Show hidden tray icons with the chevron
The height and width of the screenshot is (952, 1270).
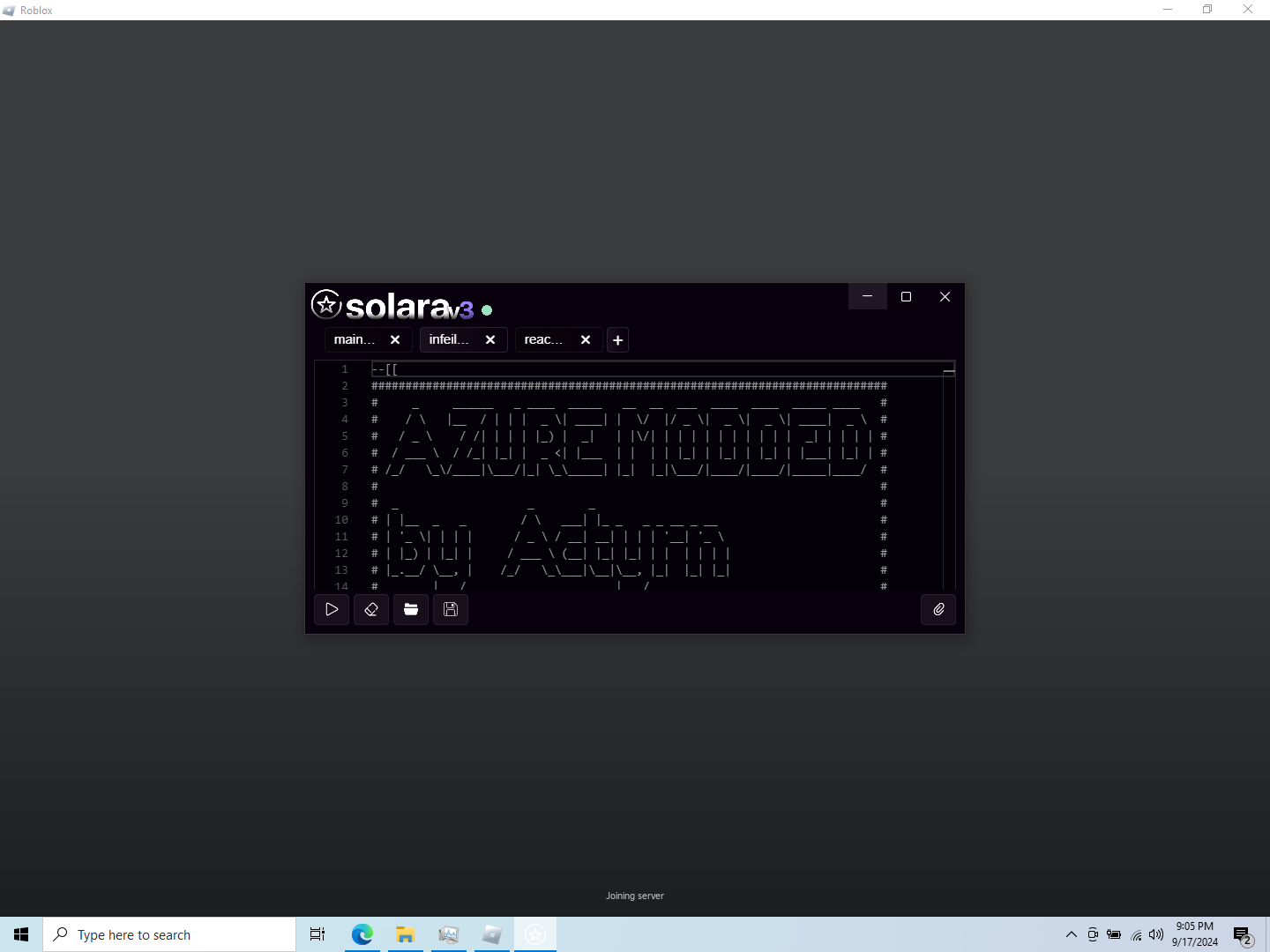pyautogui.click(x=1071, y=934)
